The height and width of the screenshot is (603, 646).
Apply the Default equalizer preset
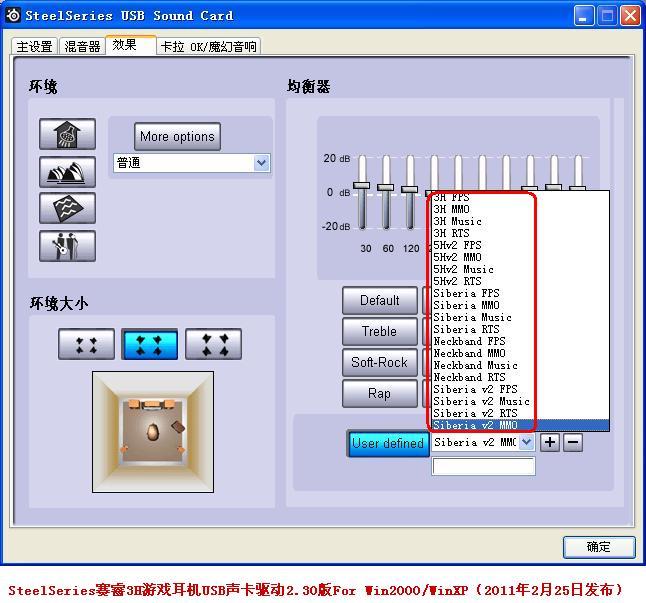pos(379,300)
